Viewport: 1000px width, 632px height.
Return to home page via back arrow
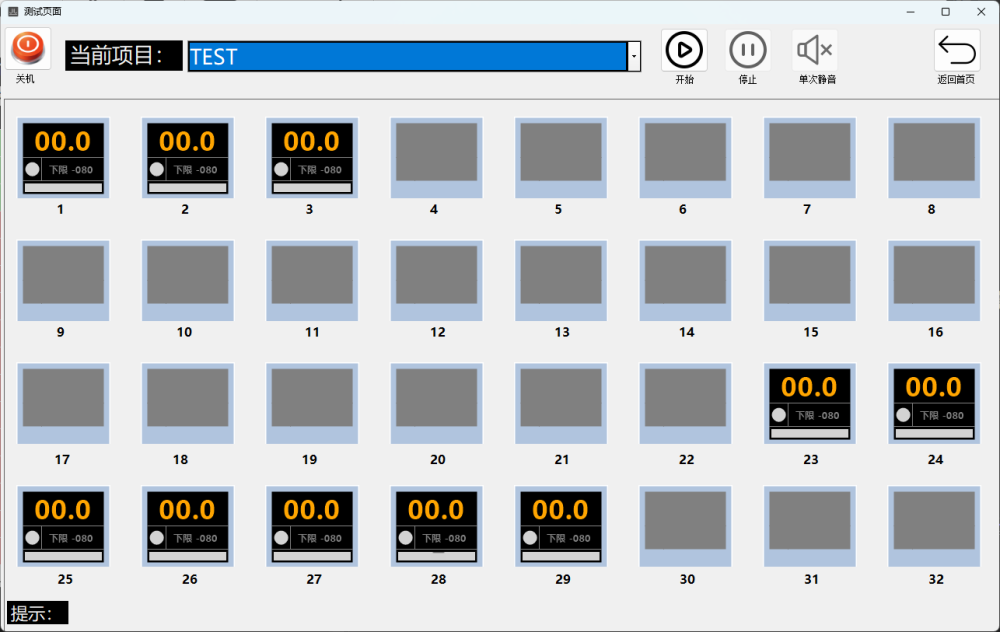tap(956, 50)
